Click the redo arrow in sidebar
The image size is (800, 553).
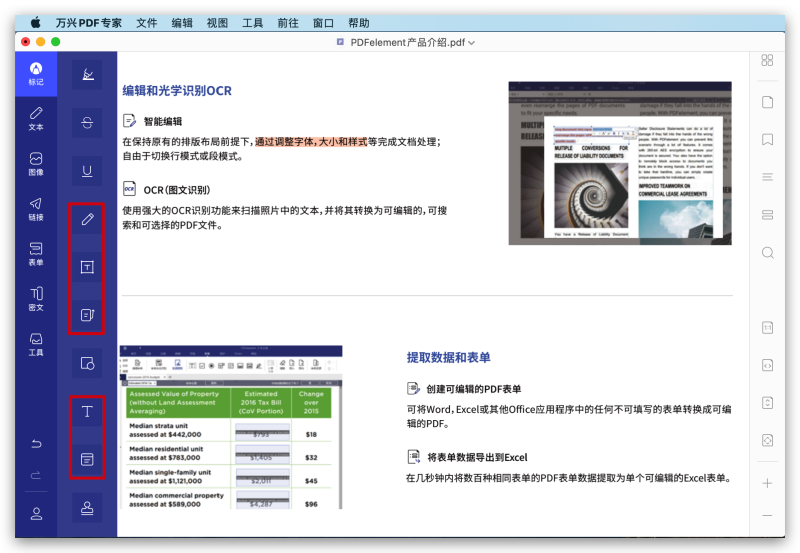36,475
